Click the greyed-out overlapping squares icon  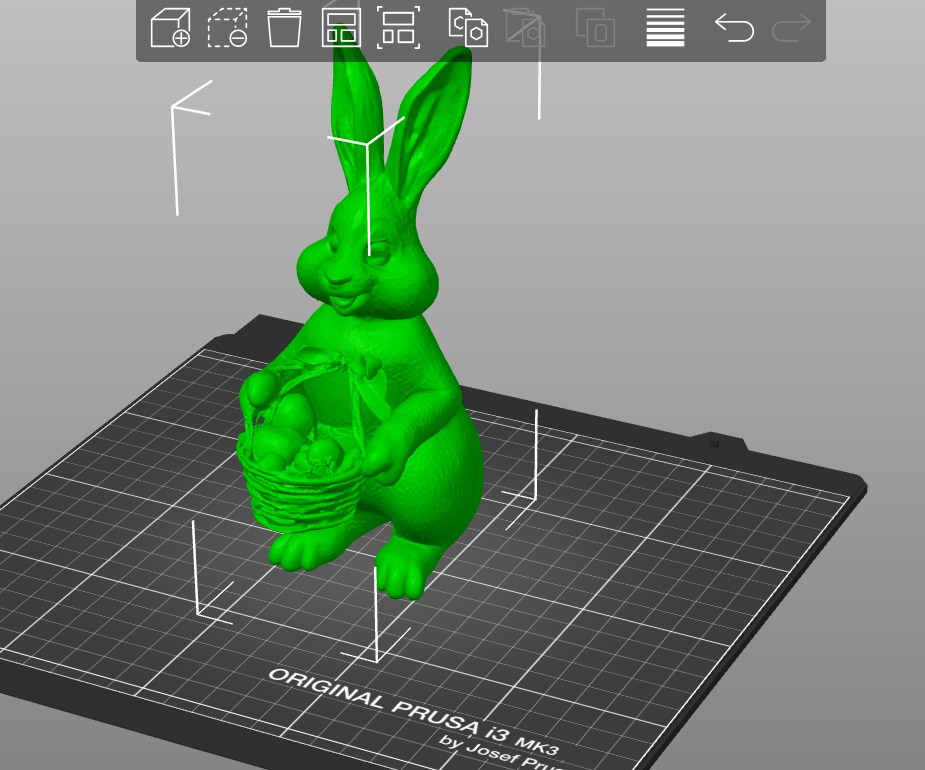(595, 27)
